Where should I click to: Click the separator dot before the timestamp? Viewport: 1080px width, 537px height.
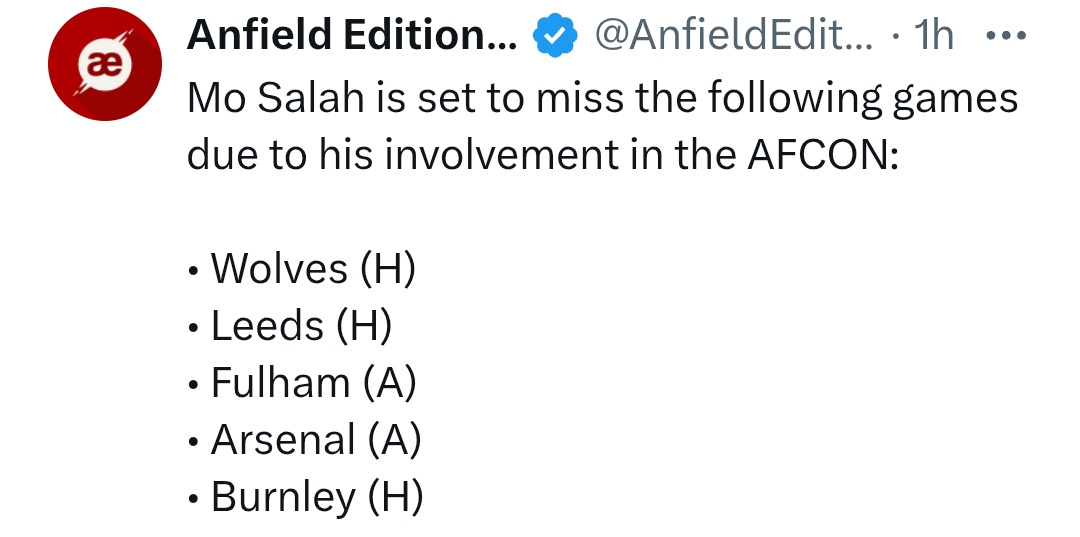pyautogui.click(x=895, y=36)
